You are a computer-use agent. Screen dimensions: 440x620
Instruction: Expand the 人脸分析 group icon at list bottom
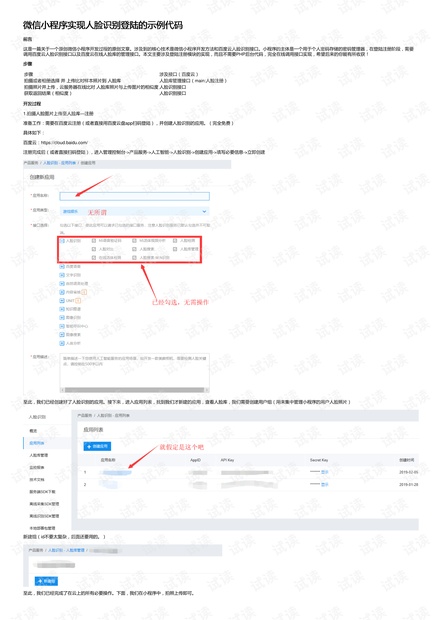tap(62, 343)
